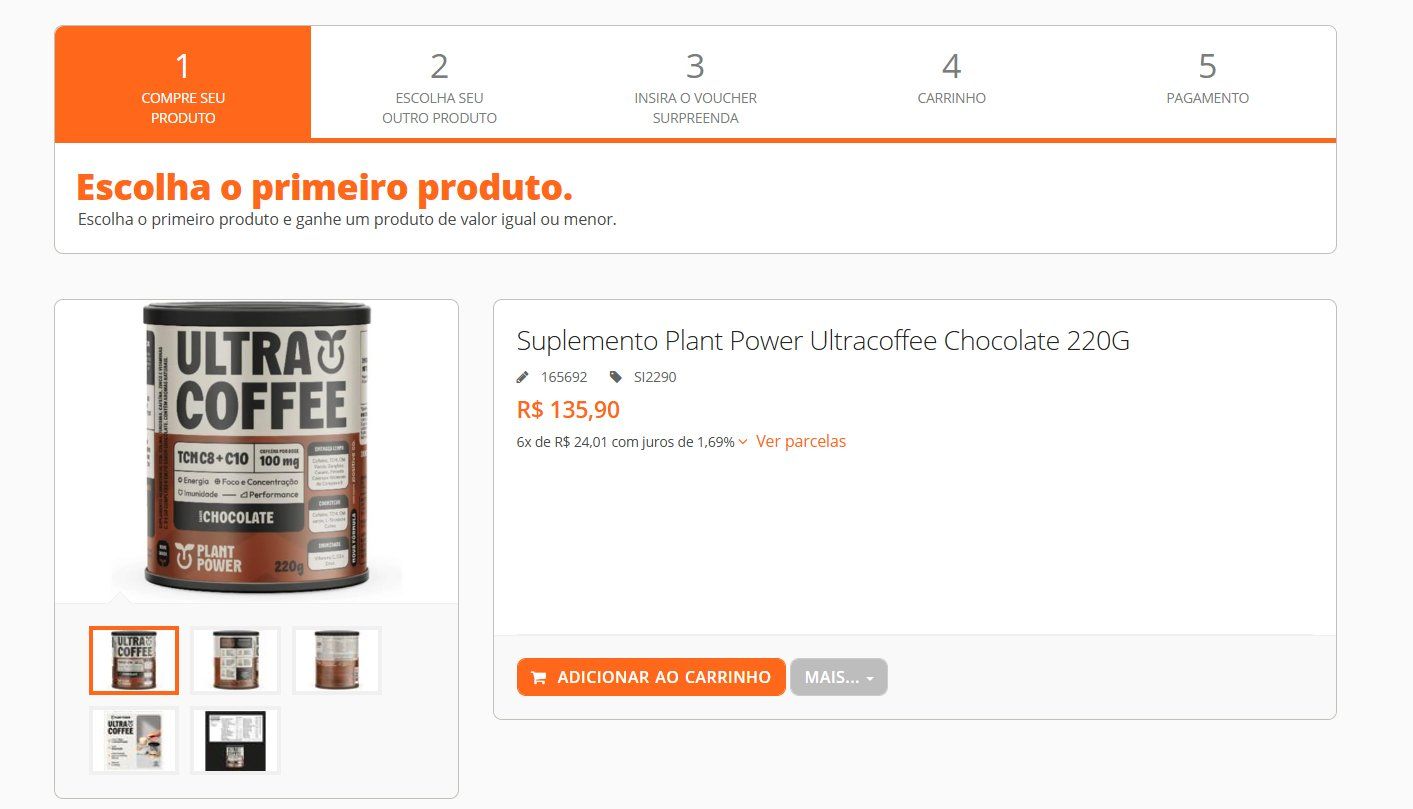This screenshot has height=809, width=1413.
Task: Go to step 2 Escolha Seu Outro Produto
Action: pos(439,83)
